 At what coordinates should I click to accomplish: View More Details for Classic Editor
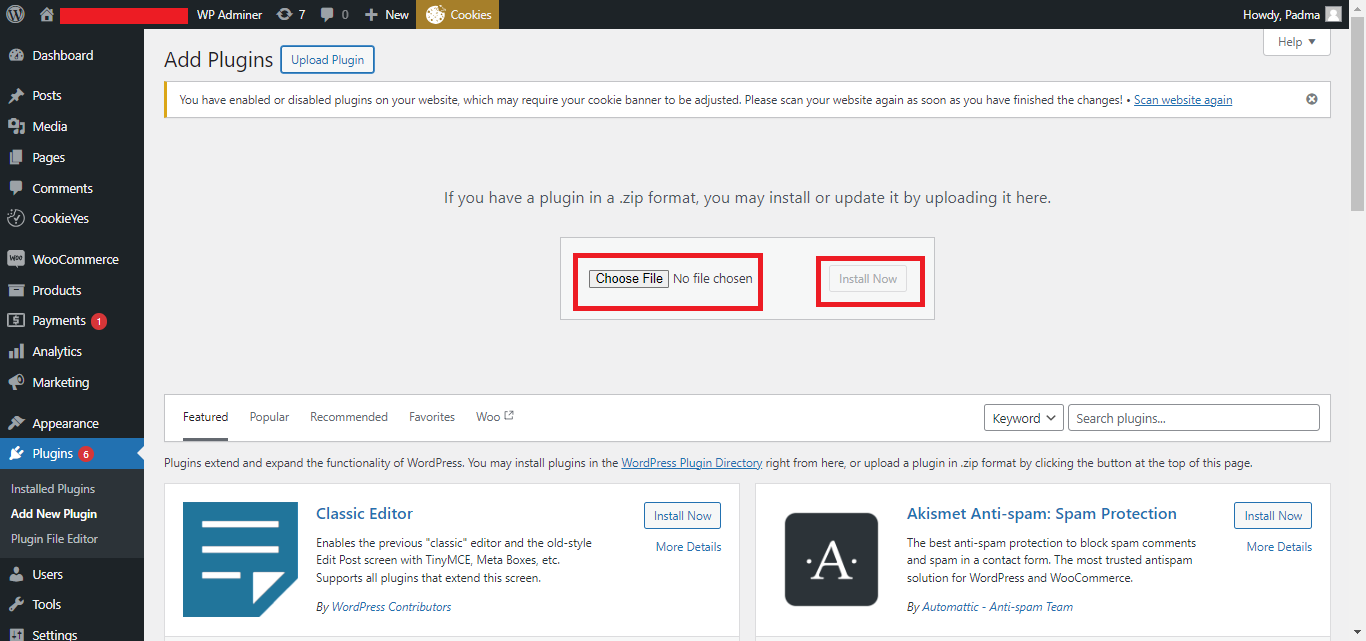tap(688, 547)
